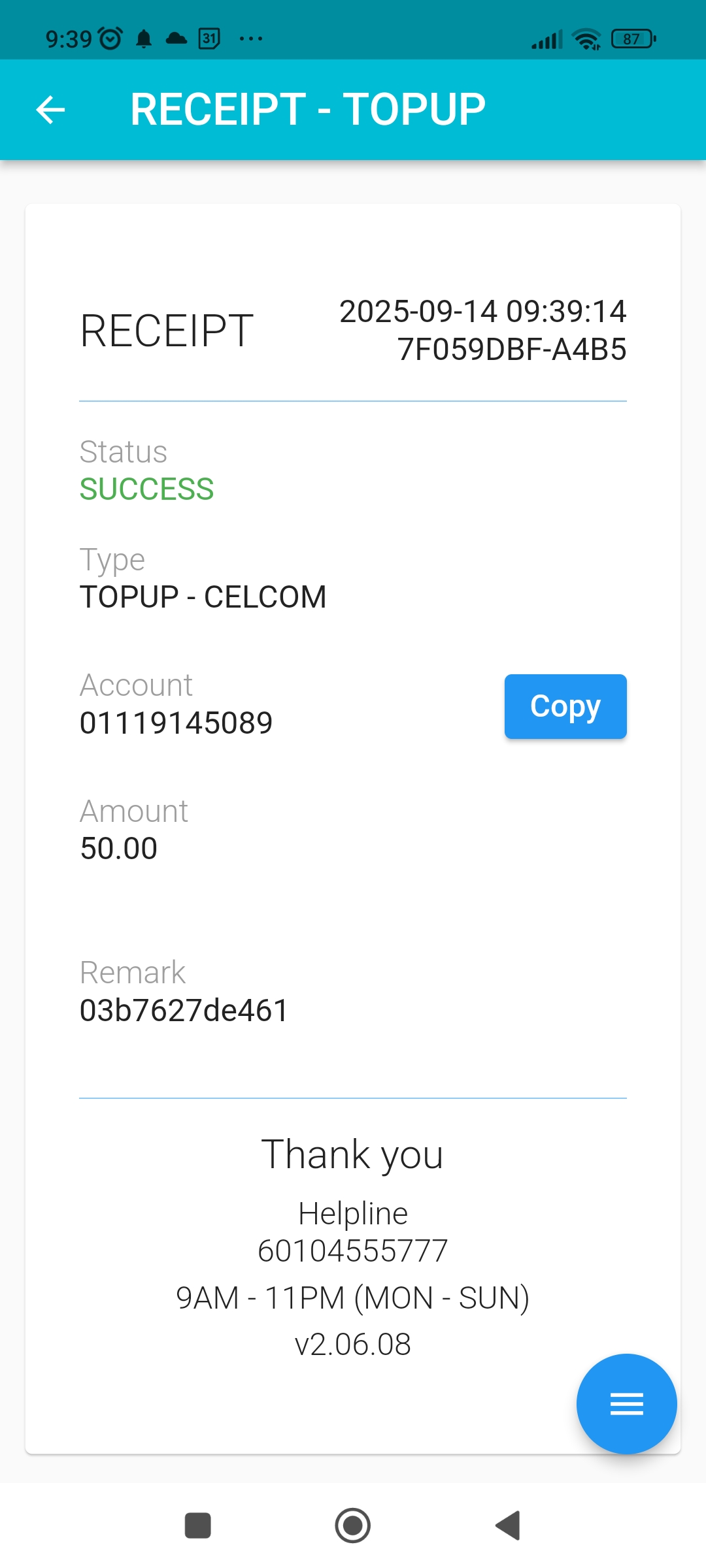Tap the RECEIPT - TOPUP header title
Screen dimensions: 706x1568
tap(308, 109)
